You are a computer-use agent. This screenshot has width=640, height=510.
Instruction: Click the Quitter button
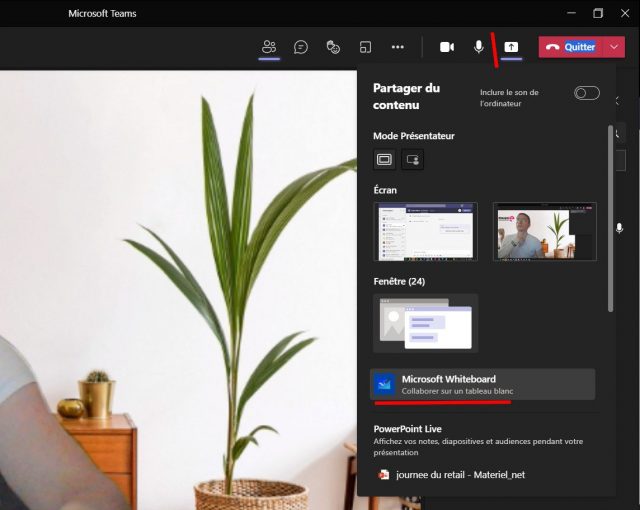point(570,47)
